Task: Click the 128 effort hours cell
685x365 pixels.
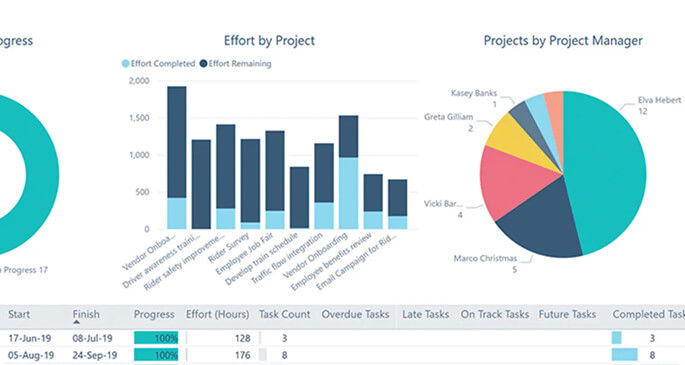Action: [242, 338]
